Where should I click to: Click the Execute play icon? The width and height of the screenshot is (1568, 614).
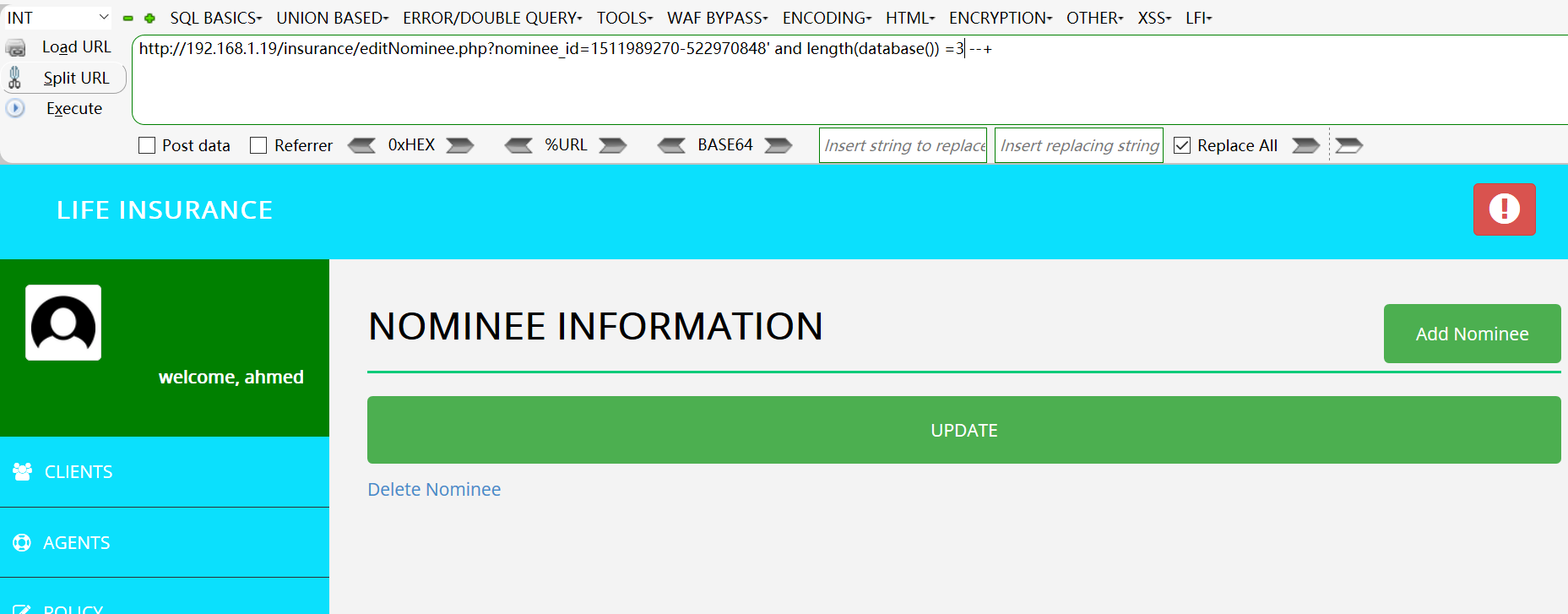[x=15, y=108]
